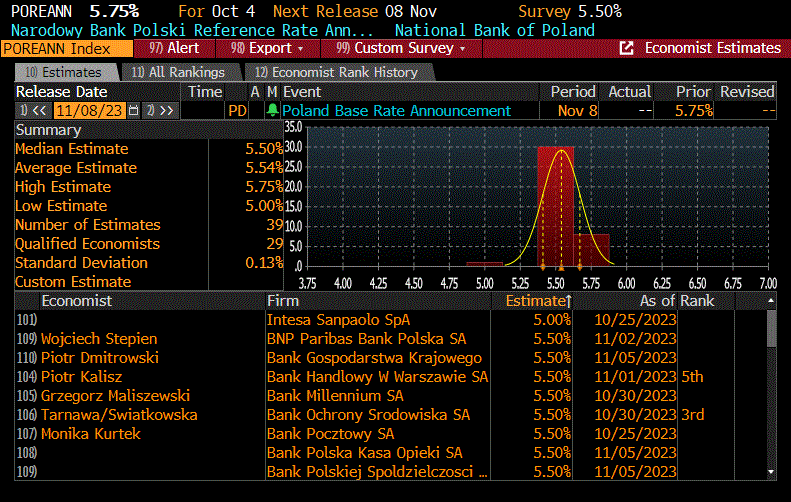Click Bank Gospodarstwa Krajowego firm

tap(374, 358)
